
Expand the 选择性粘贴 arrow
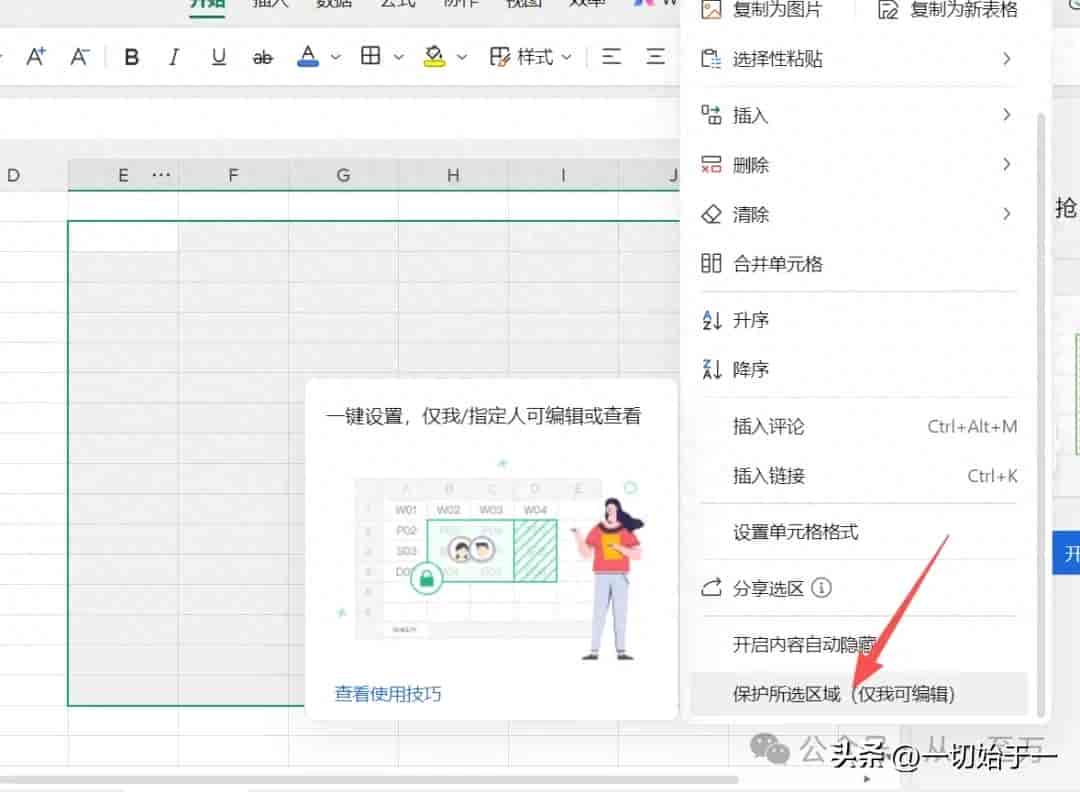[1007, 59]
